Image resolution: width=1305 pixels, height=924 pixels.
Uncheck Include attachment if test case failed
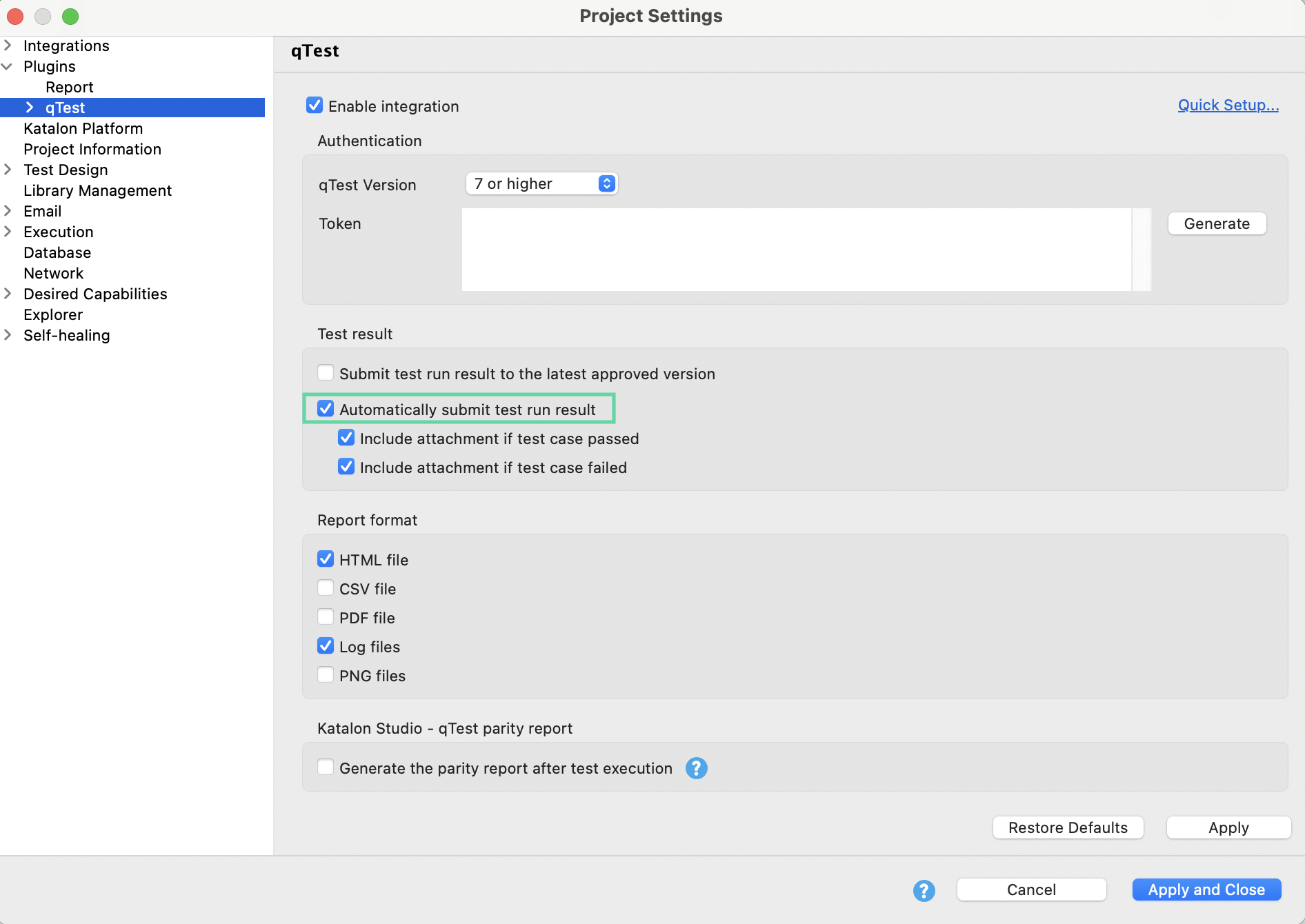click(346, 466)
